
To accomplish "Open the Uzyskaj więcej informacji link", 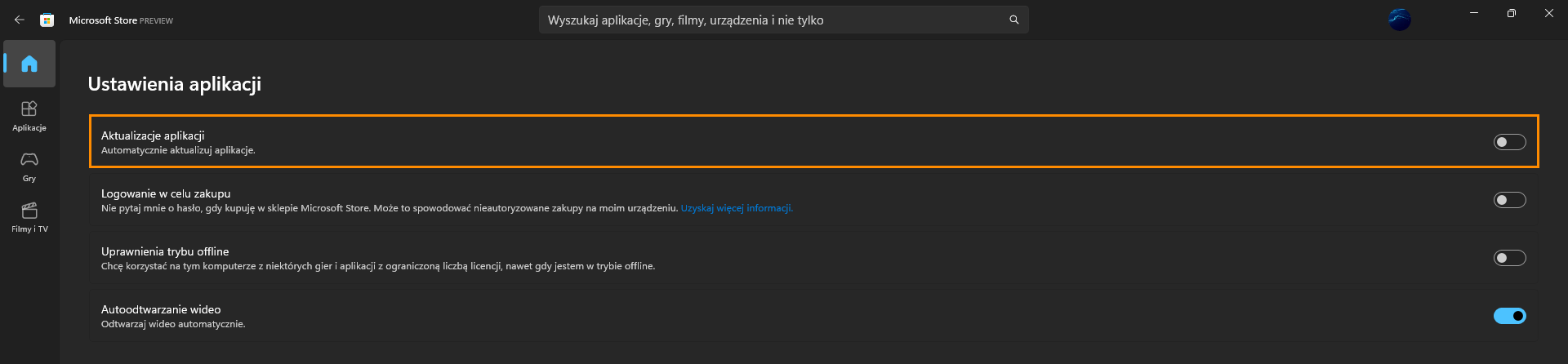I will click(x=737, y=208).
